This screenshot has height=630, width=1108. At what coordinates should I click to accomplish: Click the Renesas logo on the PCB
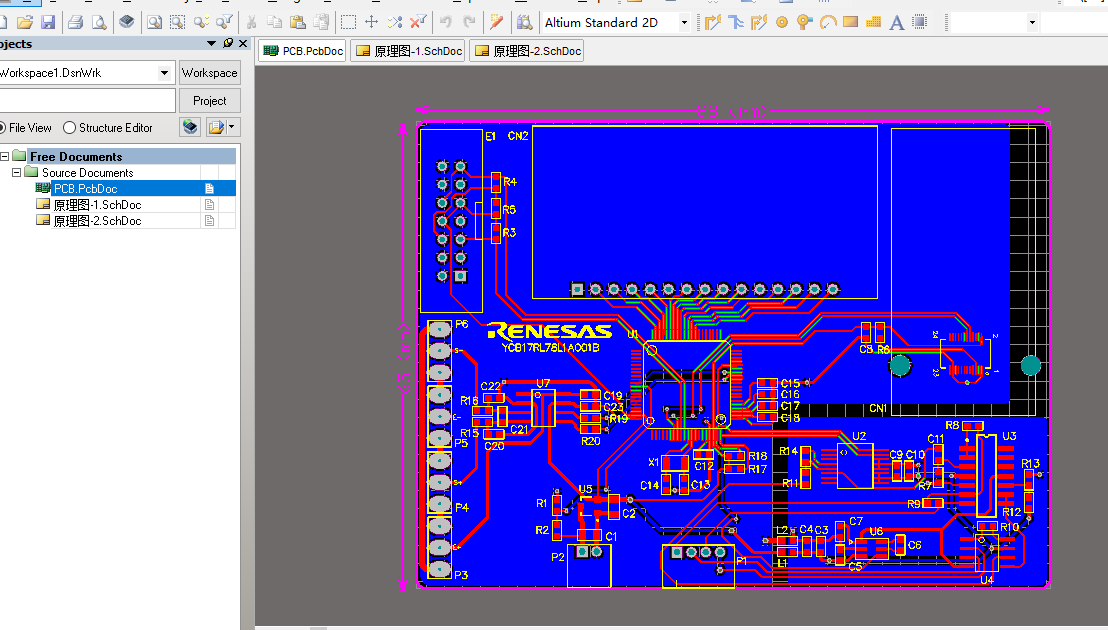pos(550,331)
